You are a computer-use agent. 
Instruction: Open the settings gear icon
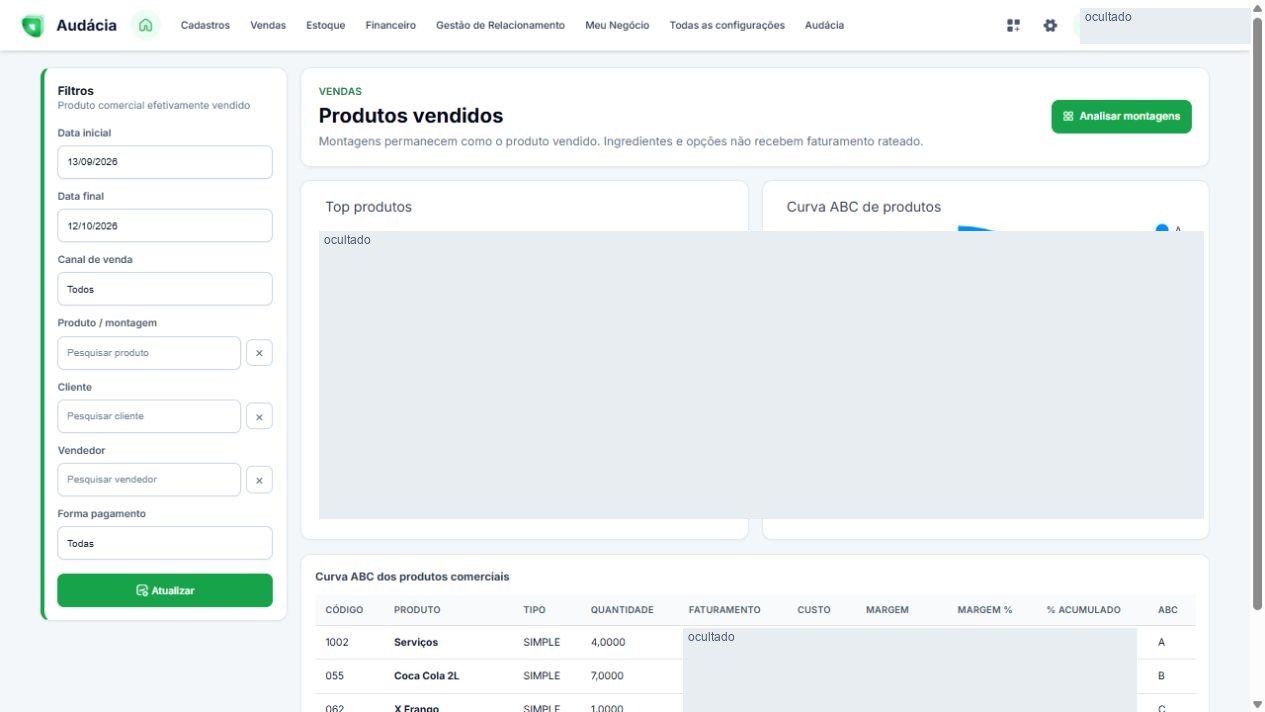point(1050,26)
